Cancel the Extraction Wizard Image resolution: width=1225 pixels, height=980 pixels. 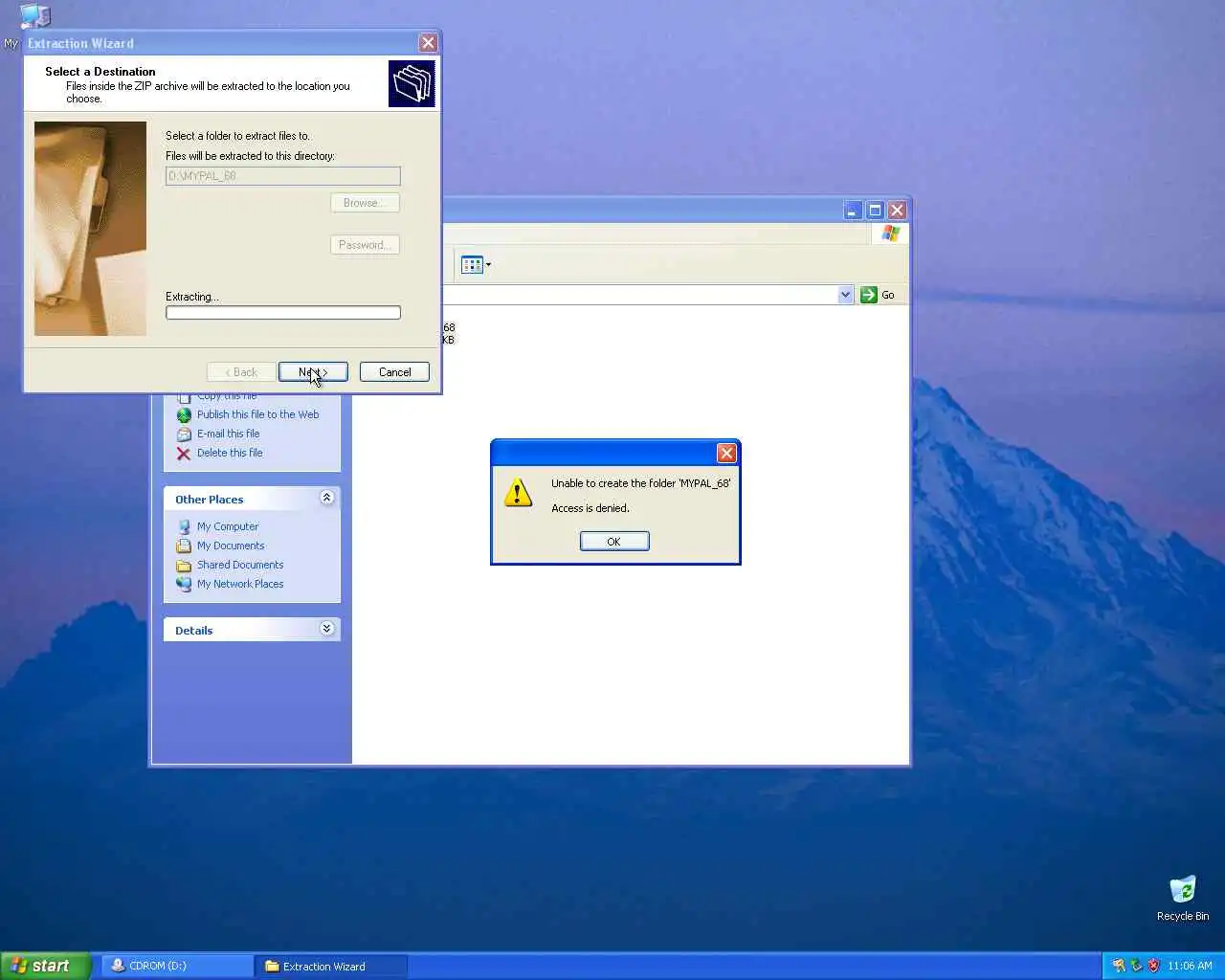point(394,372)
